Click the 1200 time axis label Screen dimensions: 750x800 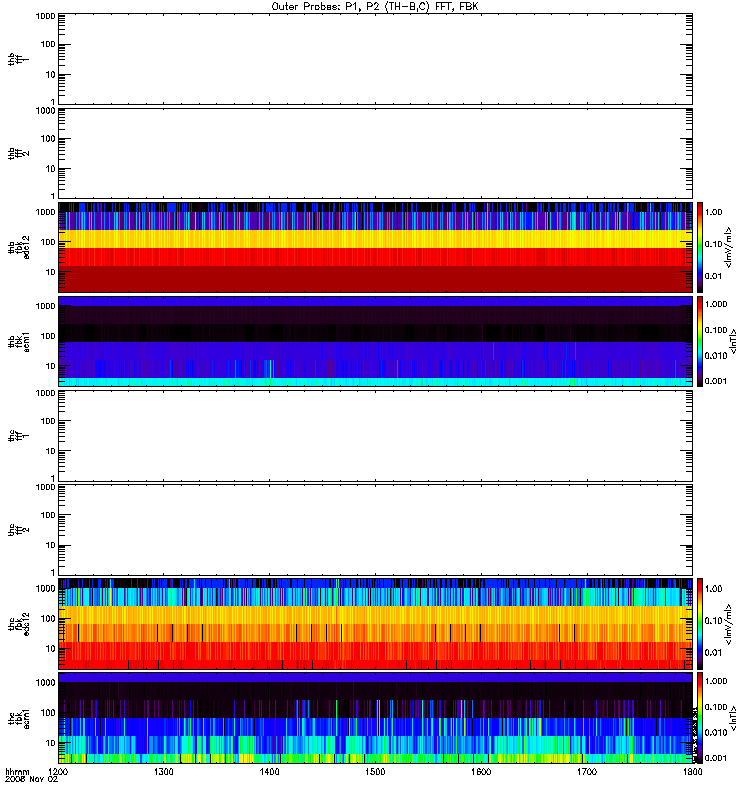click(58, 771)
